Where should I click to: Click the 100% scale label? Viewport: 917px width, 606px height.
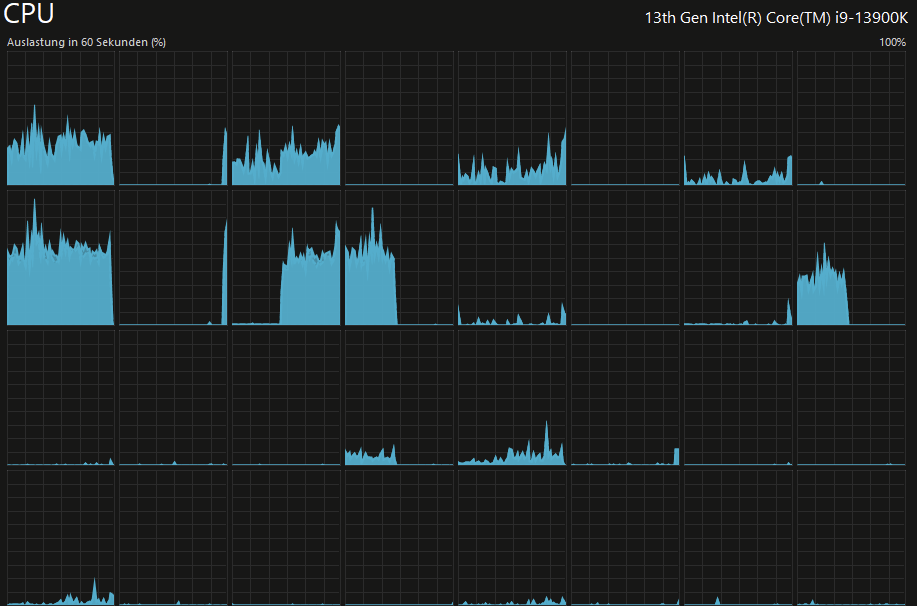[892, 42]
